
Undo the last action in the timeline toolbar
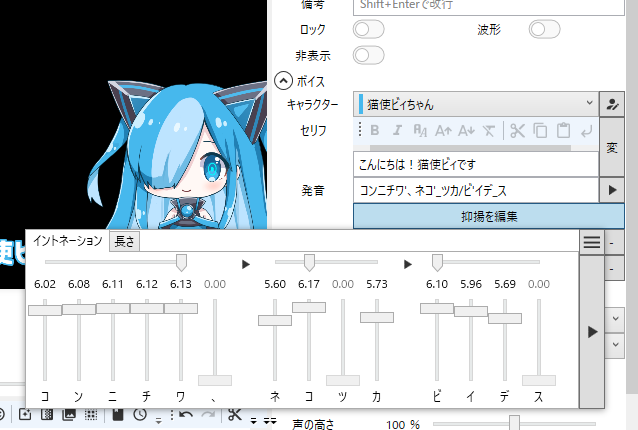click(186, 415)
